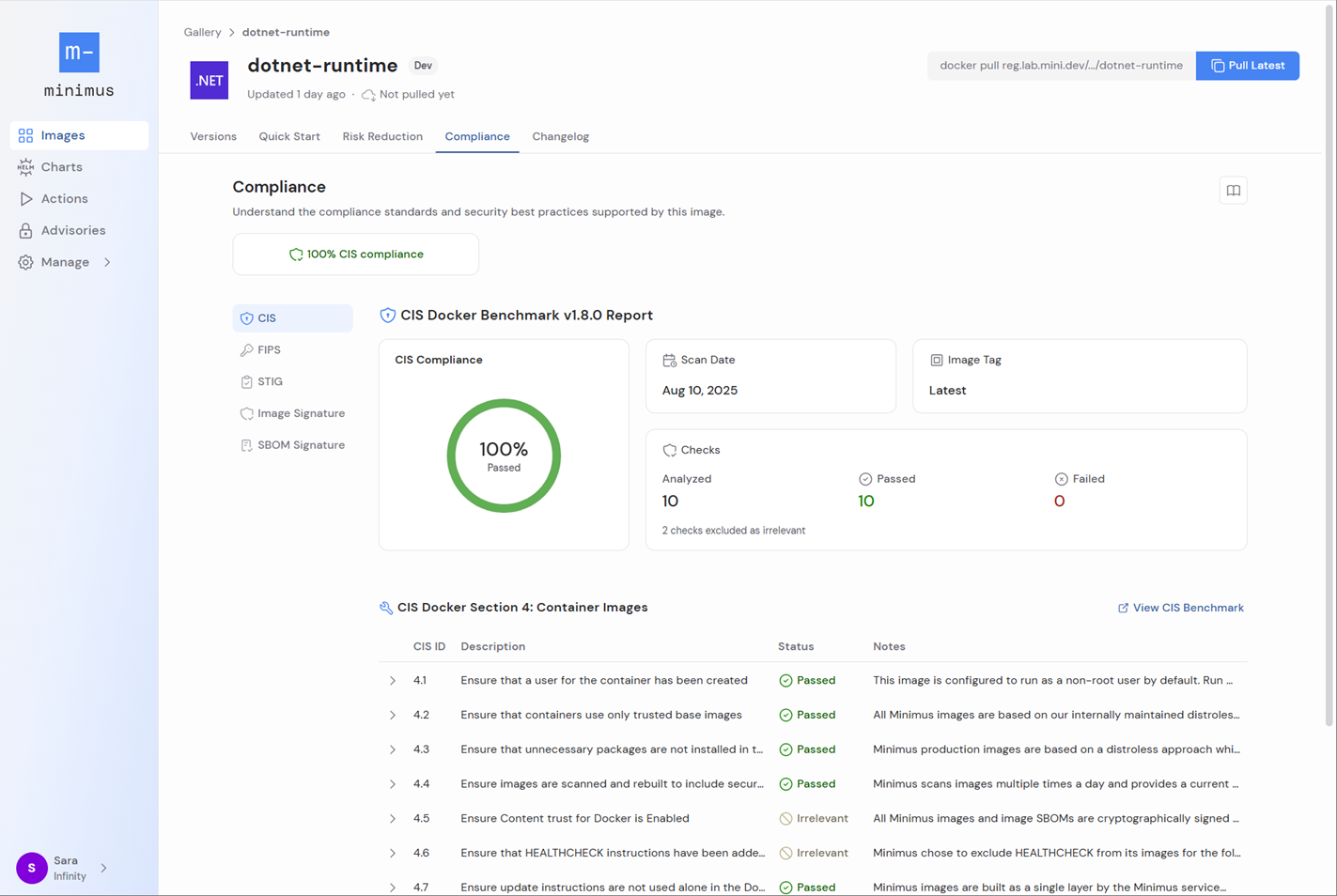Viewport: 1337px width, 896px height.
Task: Click "2 checks excluded as irrelevant" text
Action: click(x=734, y=531)
